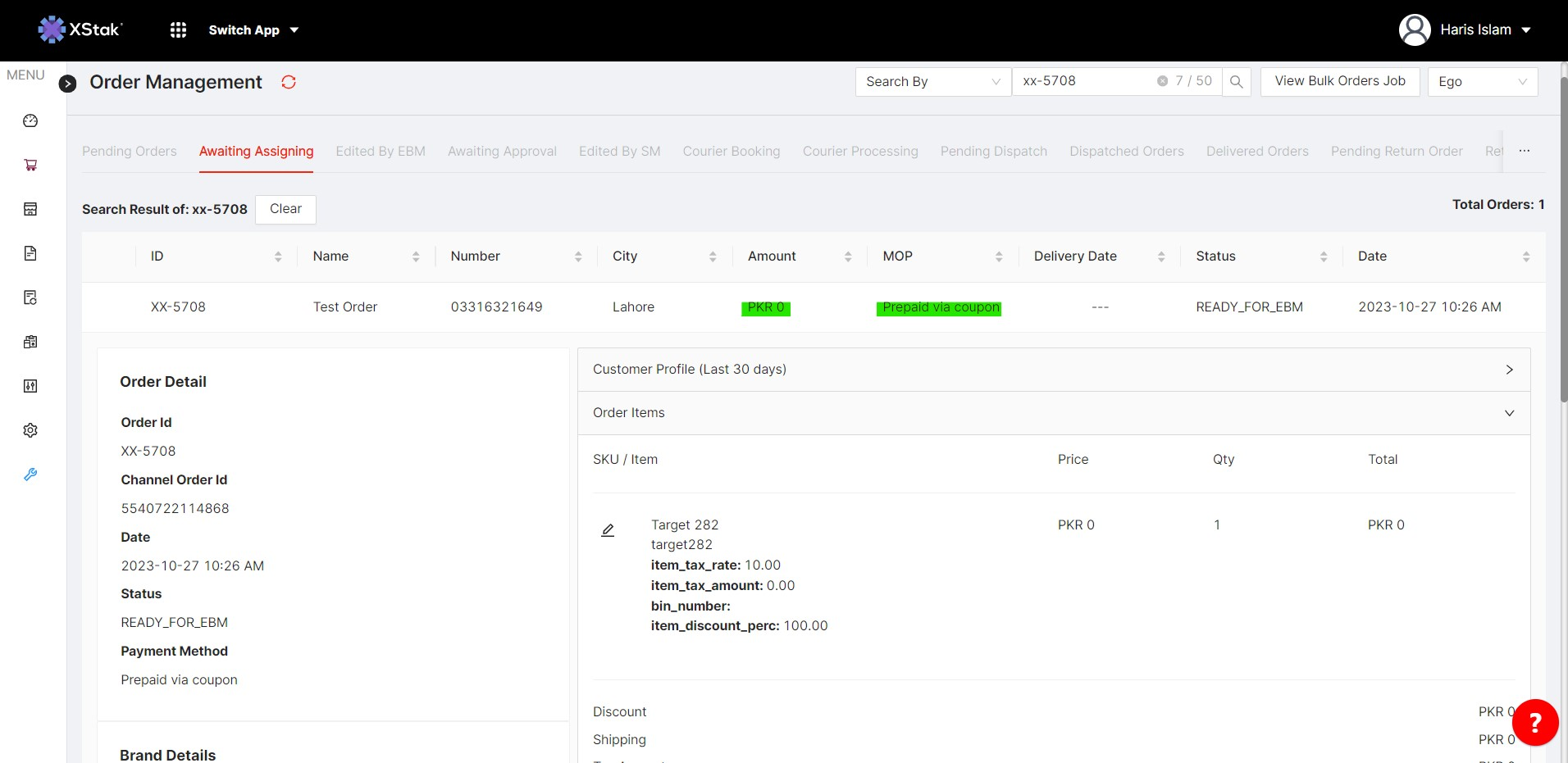This screenshot has width=1568, height=763.
Task: Click the blue wrench tools icon
Action: pos(30,475)
